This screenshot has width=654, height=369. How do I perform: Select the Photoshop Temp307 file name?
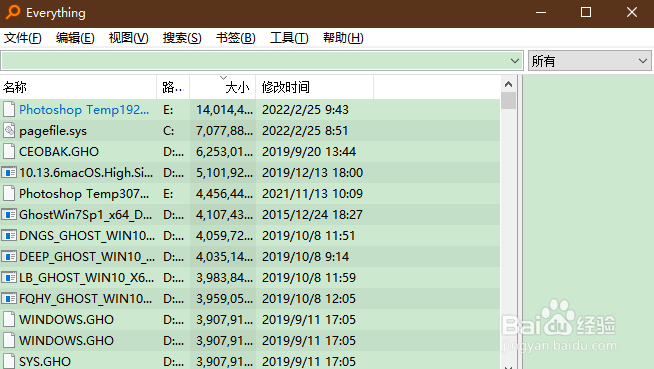coord(84,193)
